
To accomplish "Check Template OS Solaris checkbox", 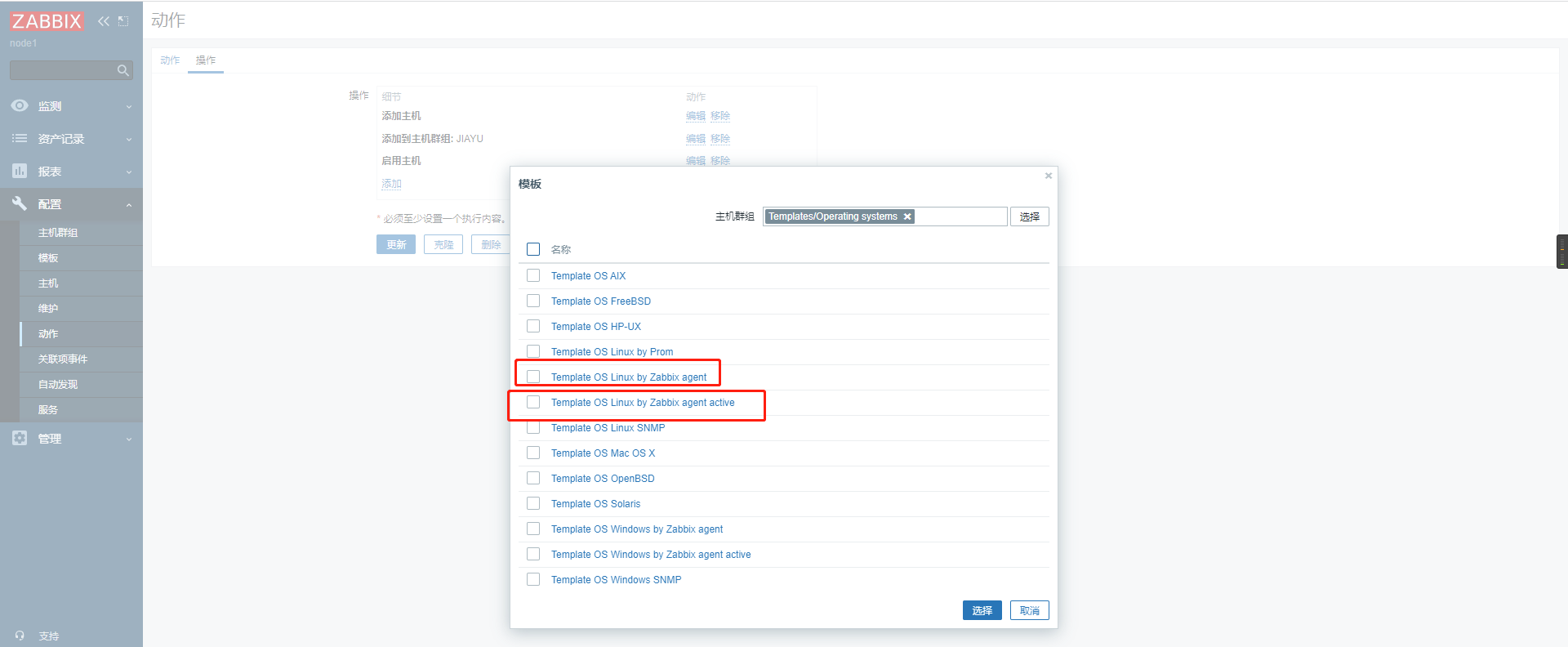I will [x=533, y=503].
